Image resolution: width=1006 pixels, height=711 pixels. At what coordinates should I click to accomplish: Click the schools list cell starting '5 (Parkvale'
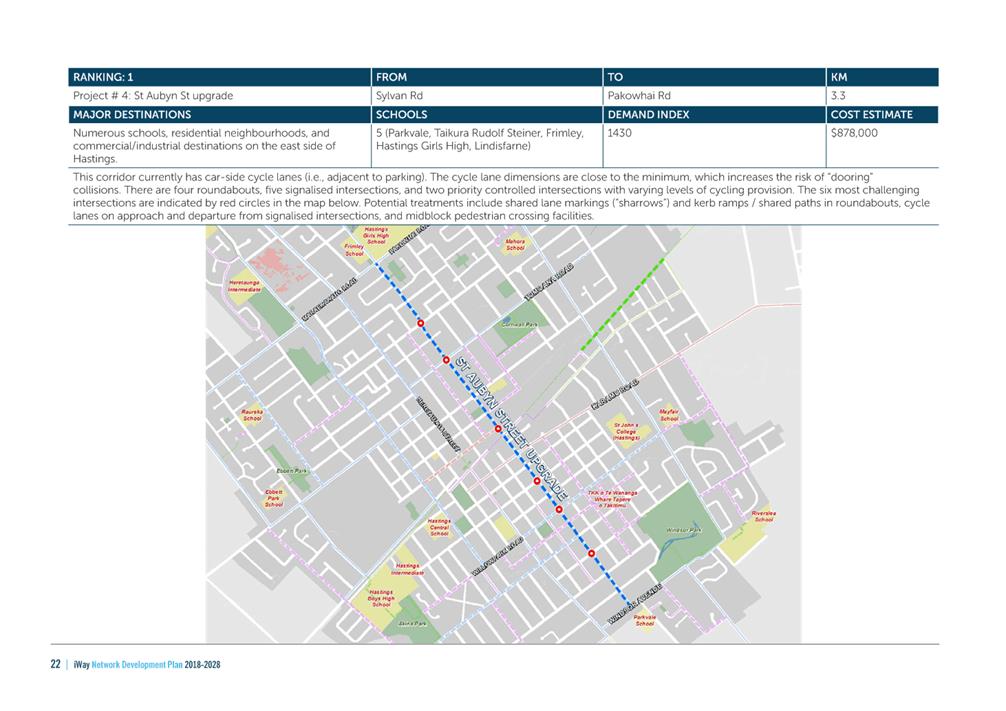(487, 146)
